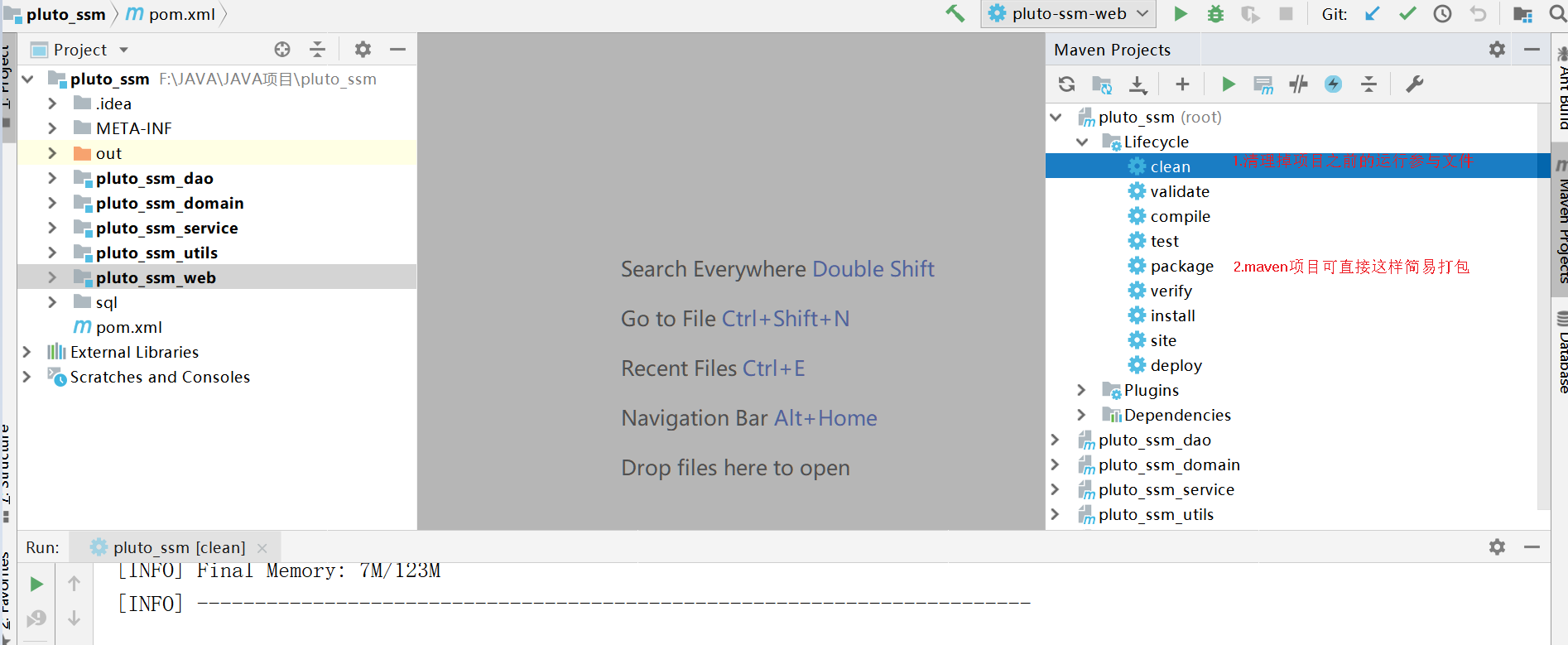Viewport: 1568px width, 645px height.
Task: Click the Execute Maven Goal icon
Action: pyautogui.click(x=1263, y=84)
